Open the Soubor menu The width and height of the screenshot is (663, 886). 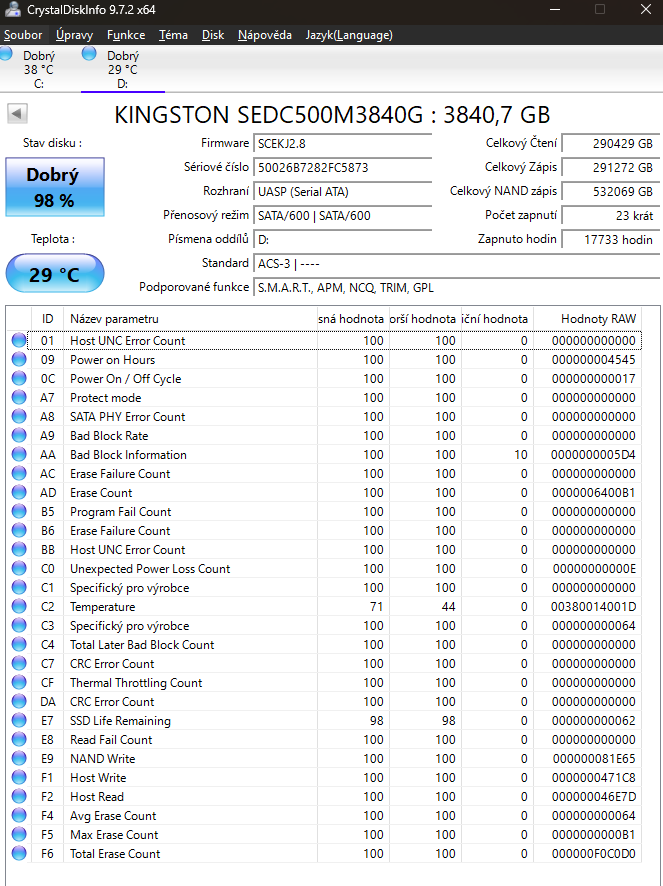click(23, 35)
